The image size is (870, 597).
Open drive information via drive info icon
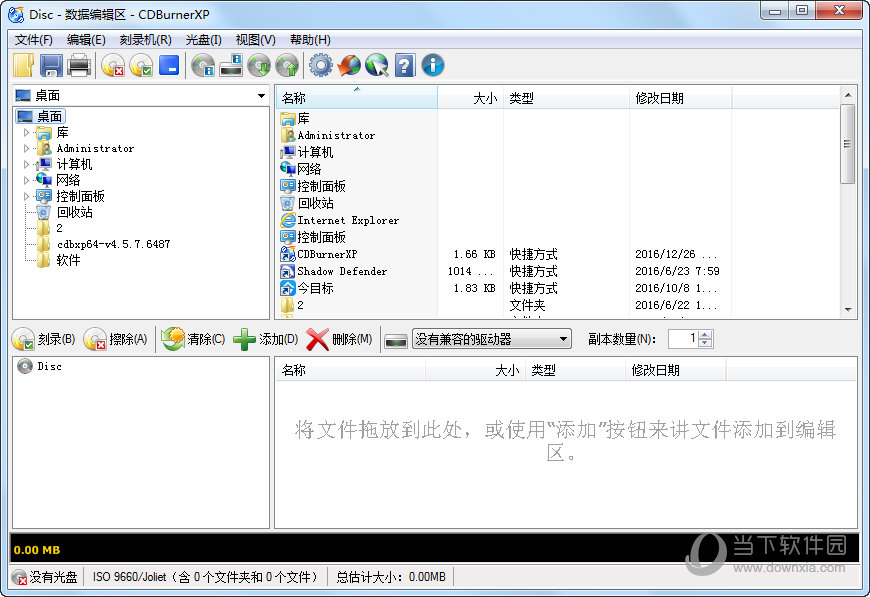click(231, 65)
